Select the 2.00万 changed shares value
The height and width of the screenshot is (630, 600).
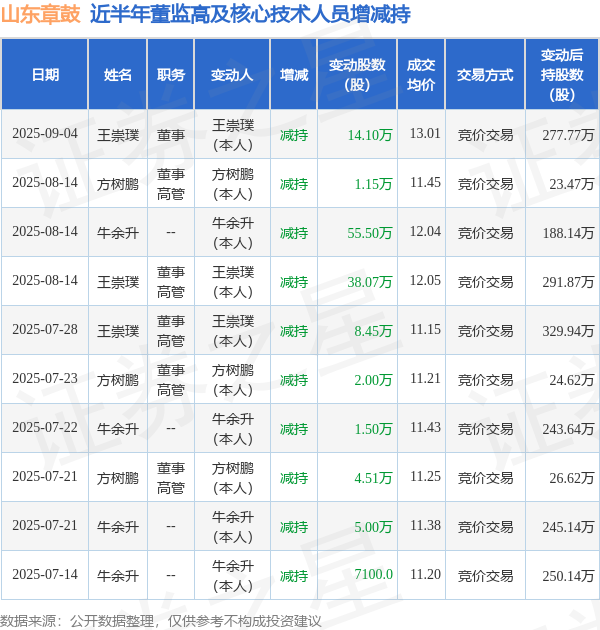coord(373,380)
